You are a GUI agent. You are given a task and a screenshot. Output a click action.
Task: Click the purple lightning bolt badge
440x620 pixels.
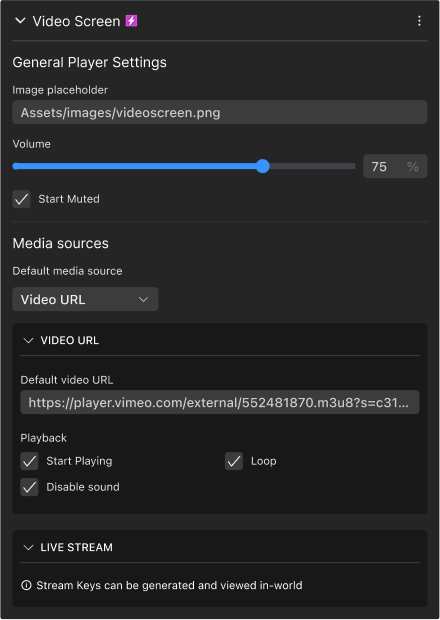point(131,21)
